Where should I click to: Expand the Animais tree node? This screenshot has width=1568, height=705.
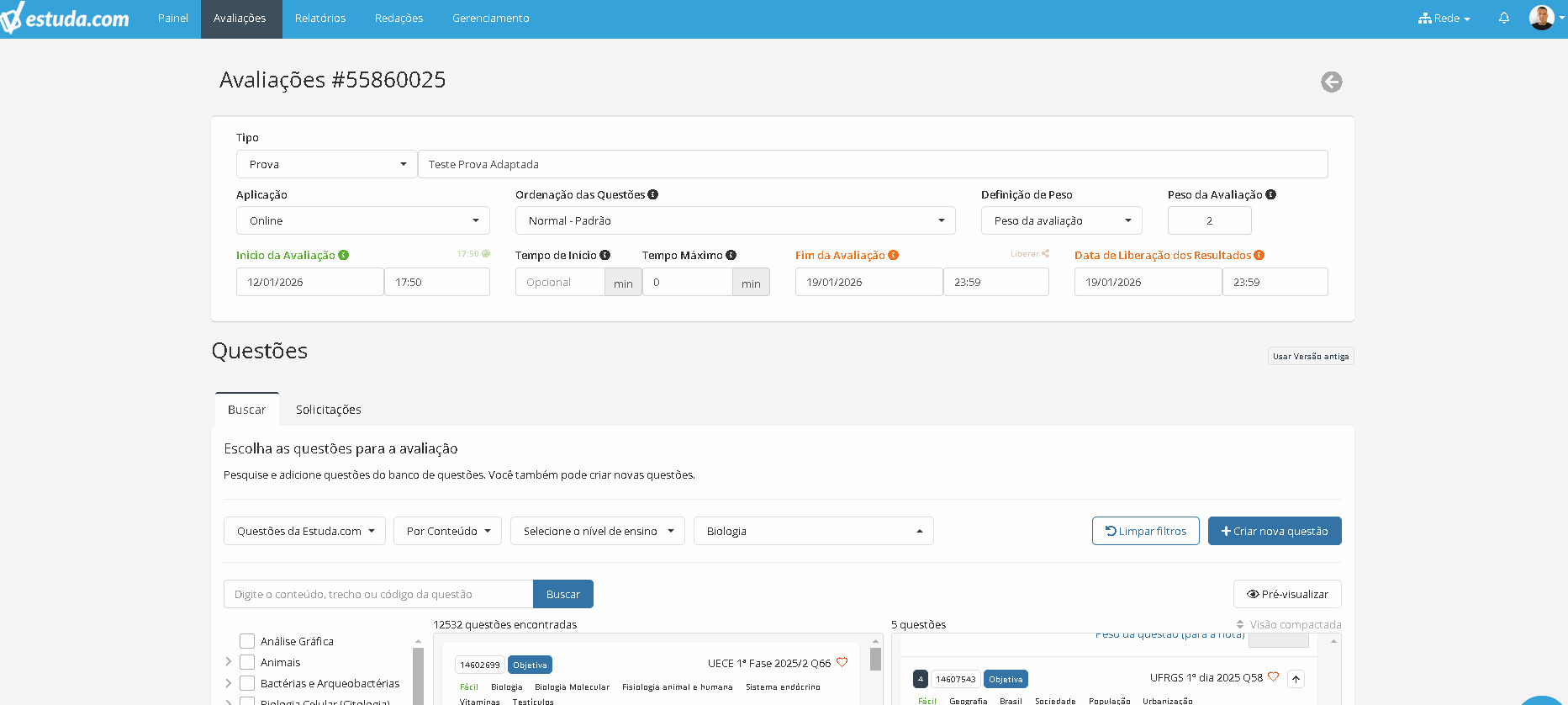pyautogui.click(x=228, y=662)
